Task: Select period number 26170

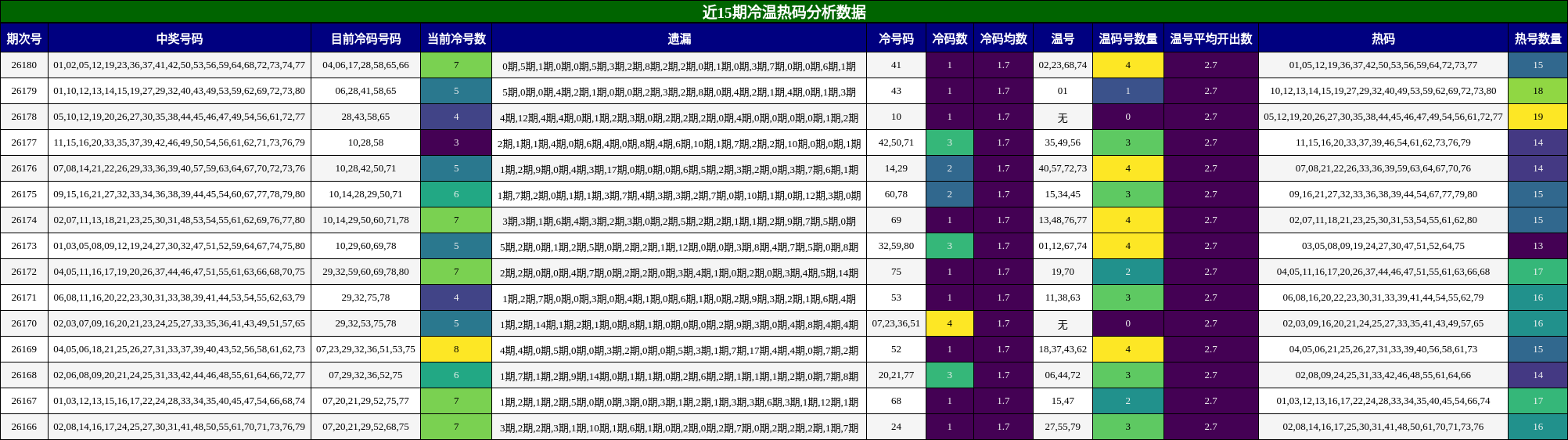Action: coord(24,323)
